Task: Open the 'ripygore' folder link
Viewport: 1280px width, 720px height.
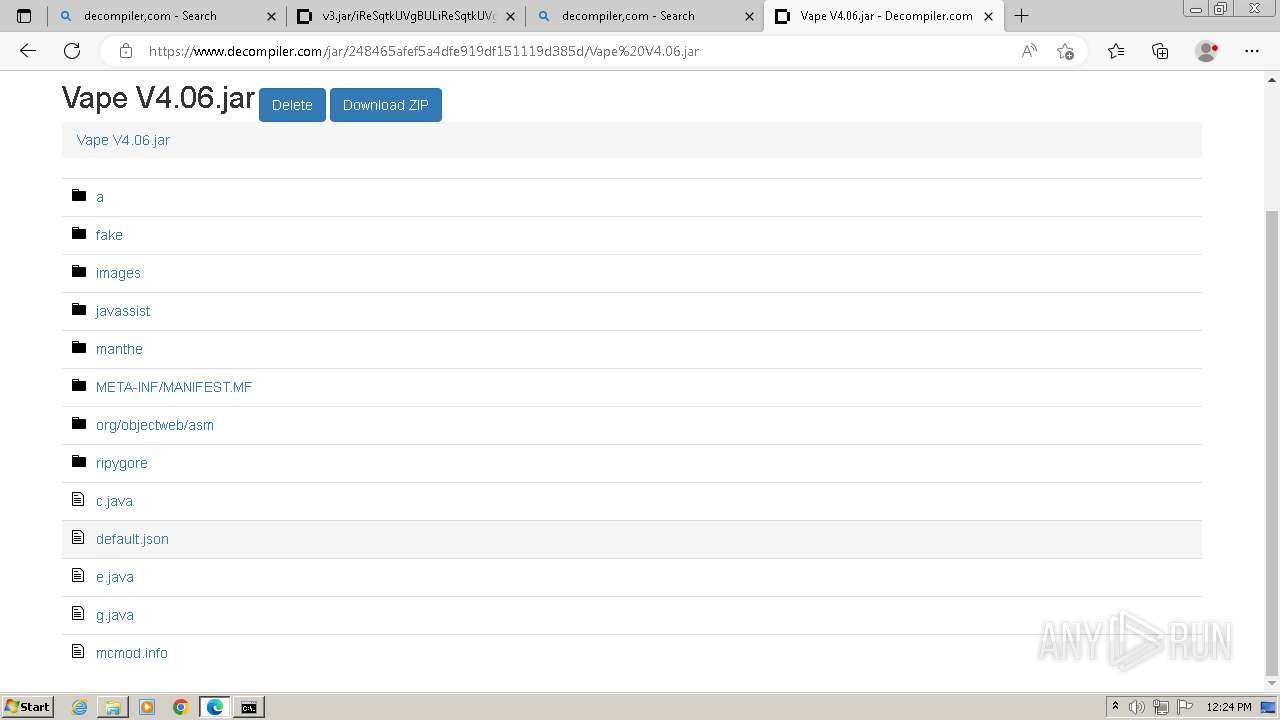Action: [x=121, y=463]
